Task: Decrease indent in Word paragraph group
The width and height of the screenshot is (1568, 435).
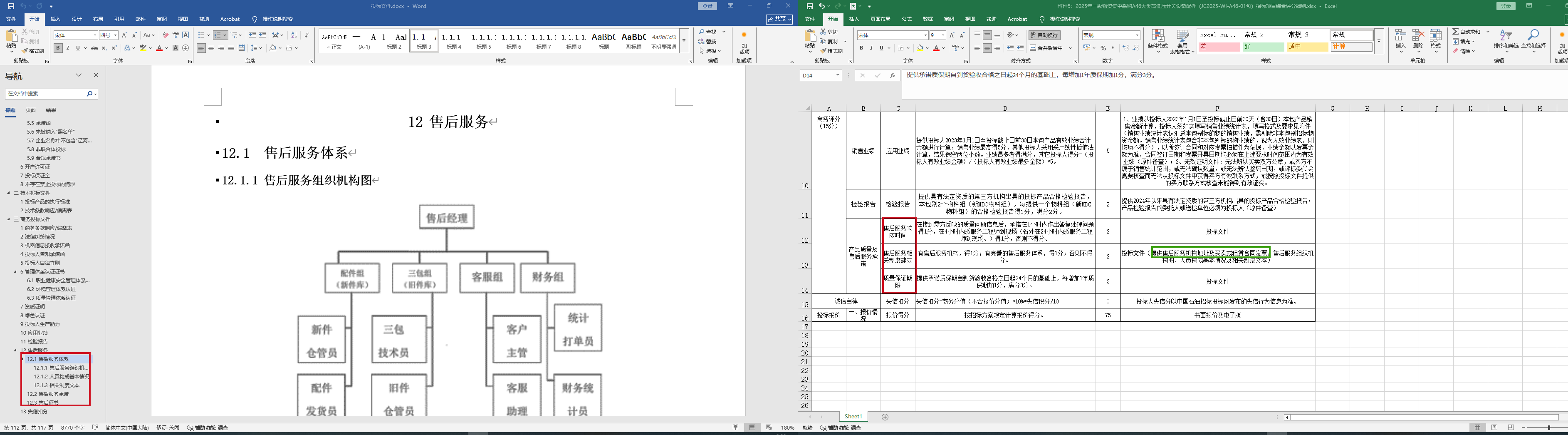Action: [x=252, y=35]
